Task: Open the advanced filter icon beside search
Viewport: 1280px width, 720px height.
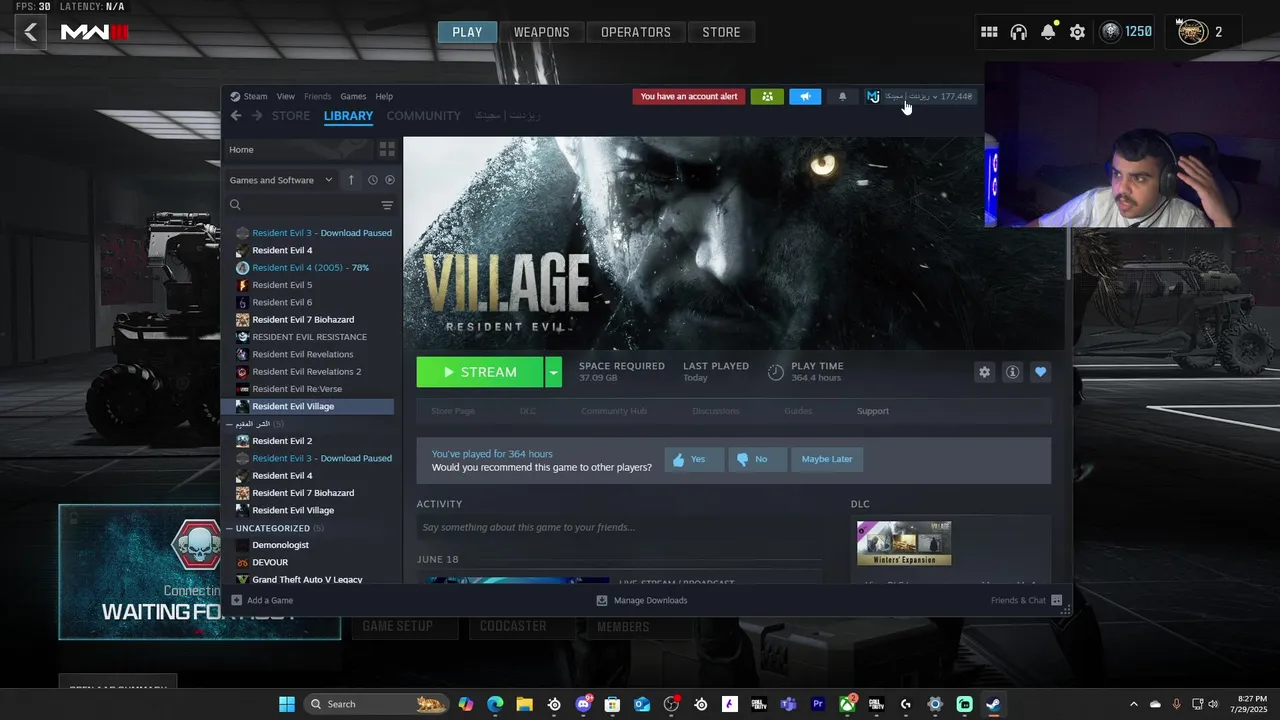Action: [387, 205]
